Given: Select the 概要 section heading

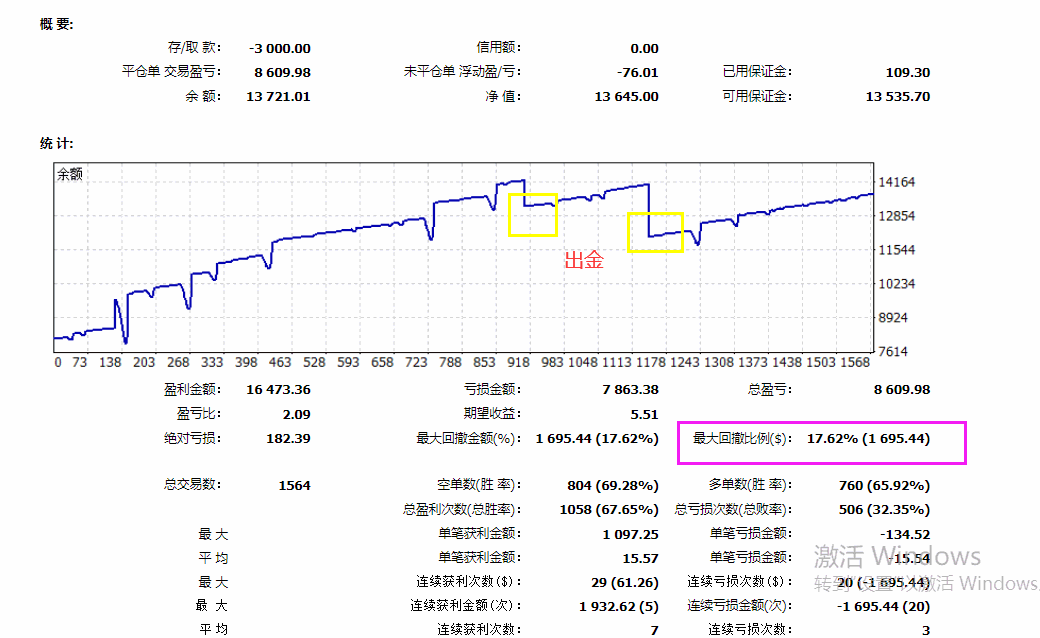Looking at the screenshot, I should coord(56,24).
